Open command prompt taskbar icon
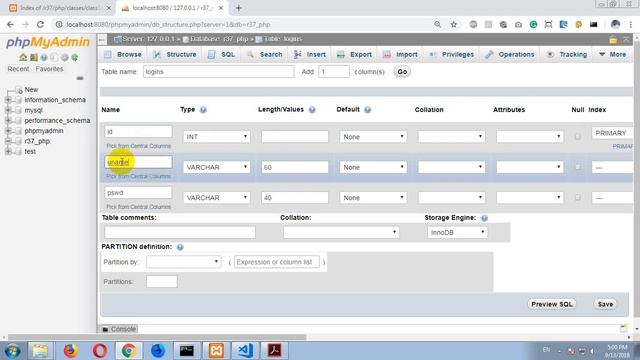 tap(187, 351)
